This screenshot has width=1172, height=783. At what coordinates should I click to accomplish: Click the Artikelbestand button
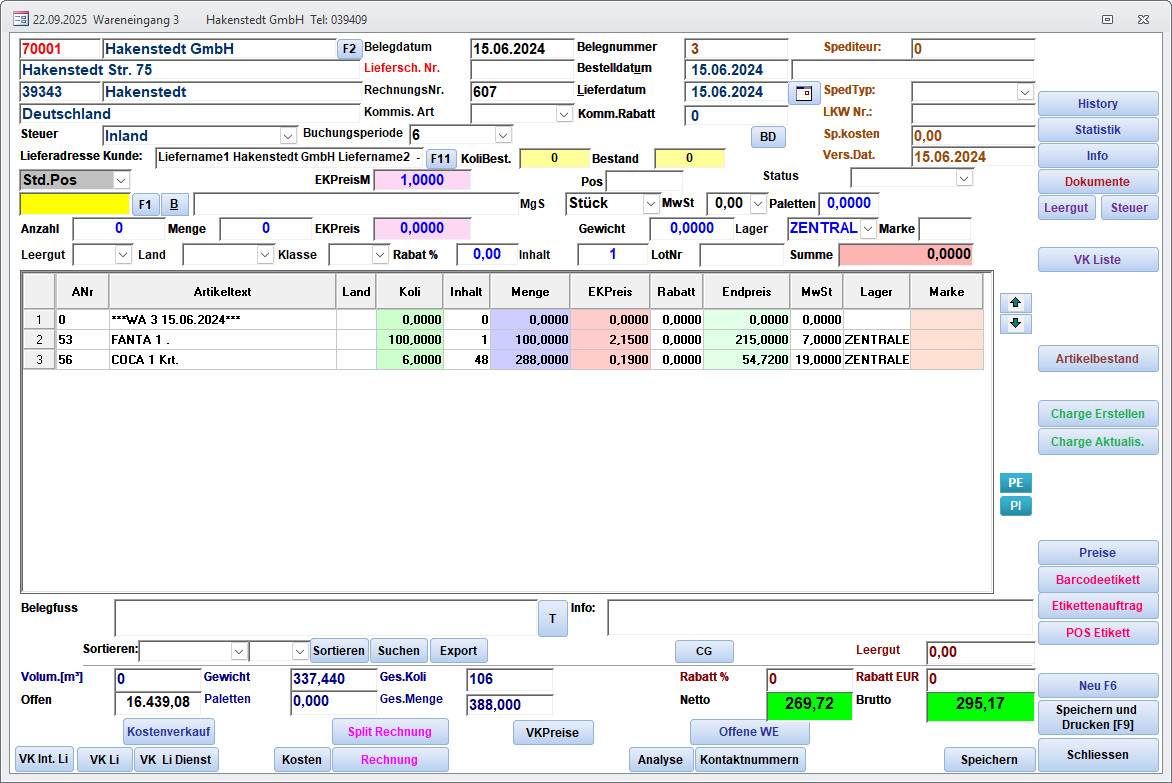point(1097,359)
